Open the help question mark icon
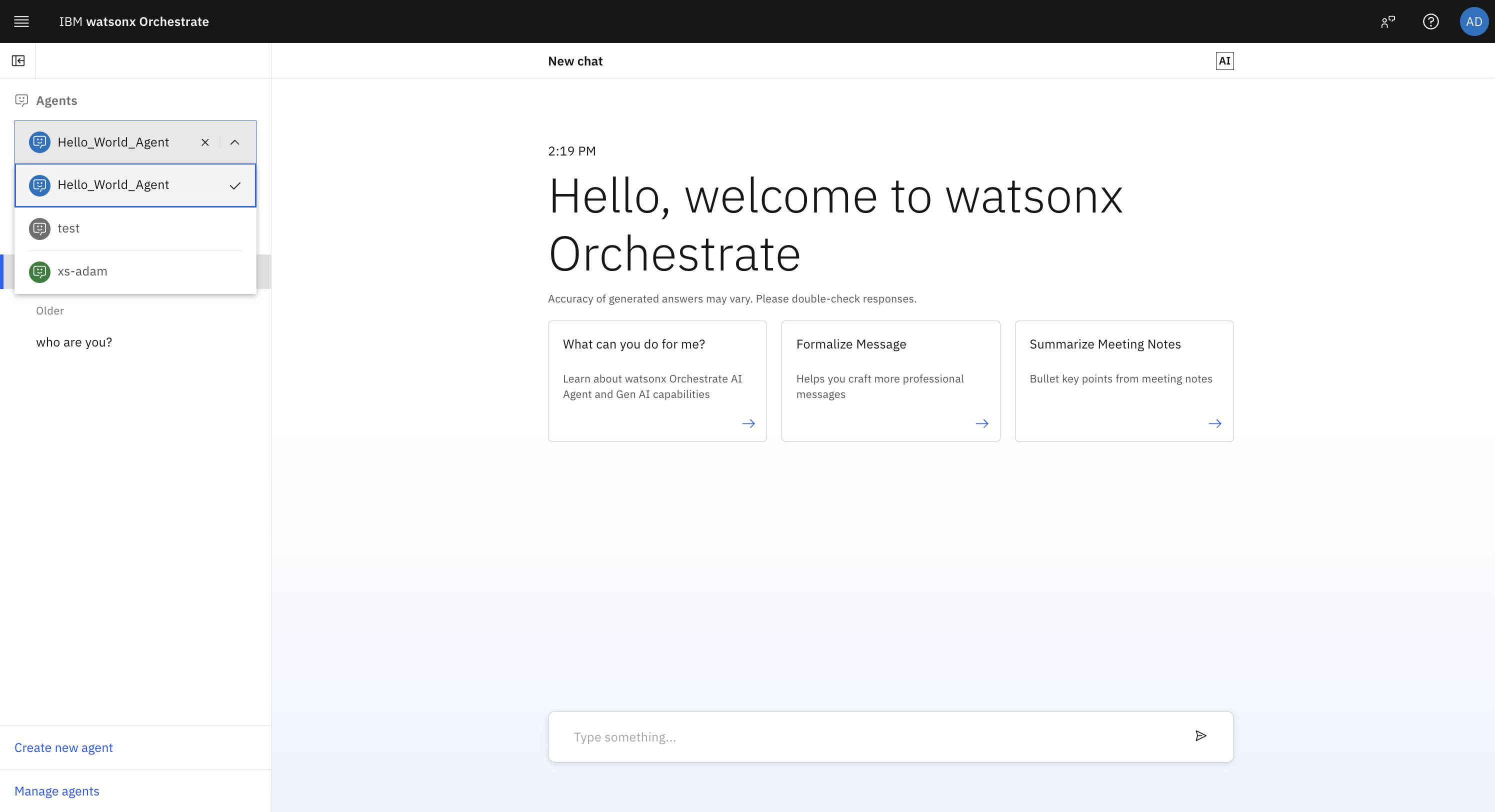Screen dimensions: 1495x812 (x=1430, y=21)
